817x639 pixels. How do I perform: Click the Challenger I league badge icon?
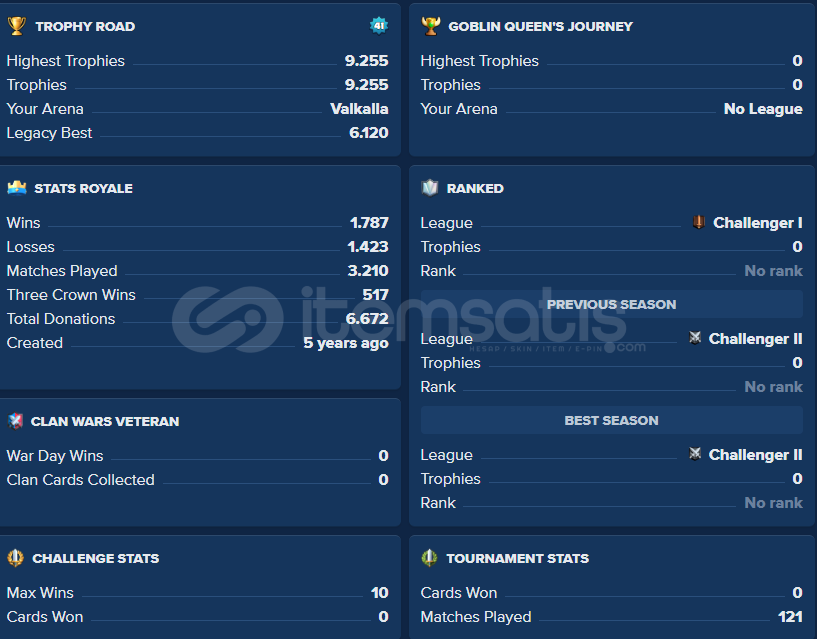pos(699,223)
